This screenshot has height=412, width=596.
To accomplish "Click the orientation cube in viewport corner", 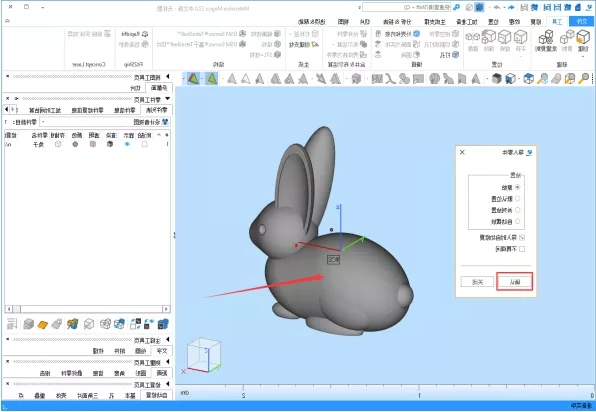I will click(204, 354).
